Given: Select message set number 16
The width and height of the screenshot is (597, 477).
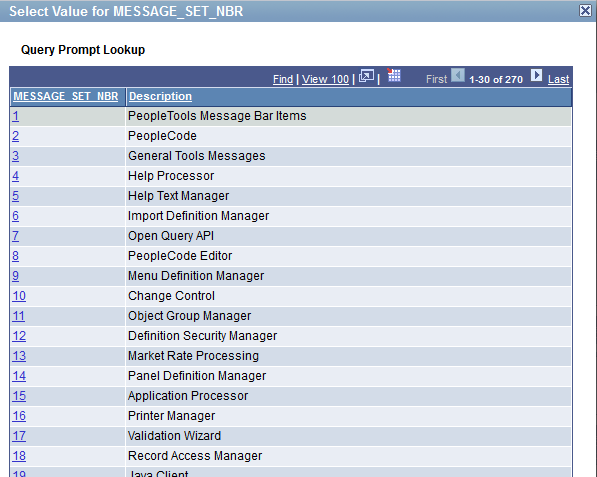Looking at the screenshot, I should pos(19,416).
